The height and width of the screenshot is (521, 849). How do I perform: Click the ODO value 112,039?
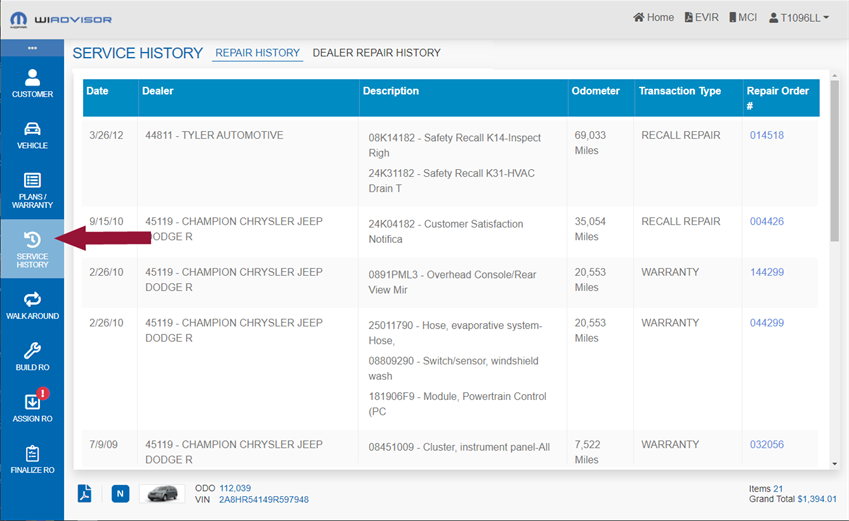[235, 488]
